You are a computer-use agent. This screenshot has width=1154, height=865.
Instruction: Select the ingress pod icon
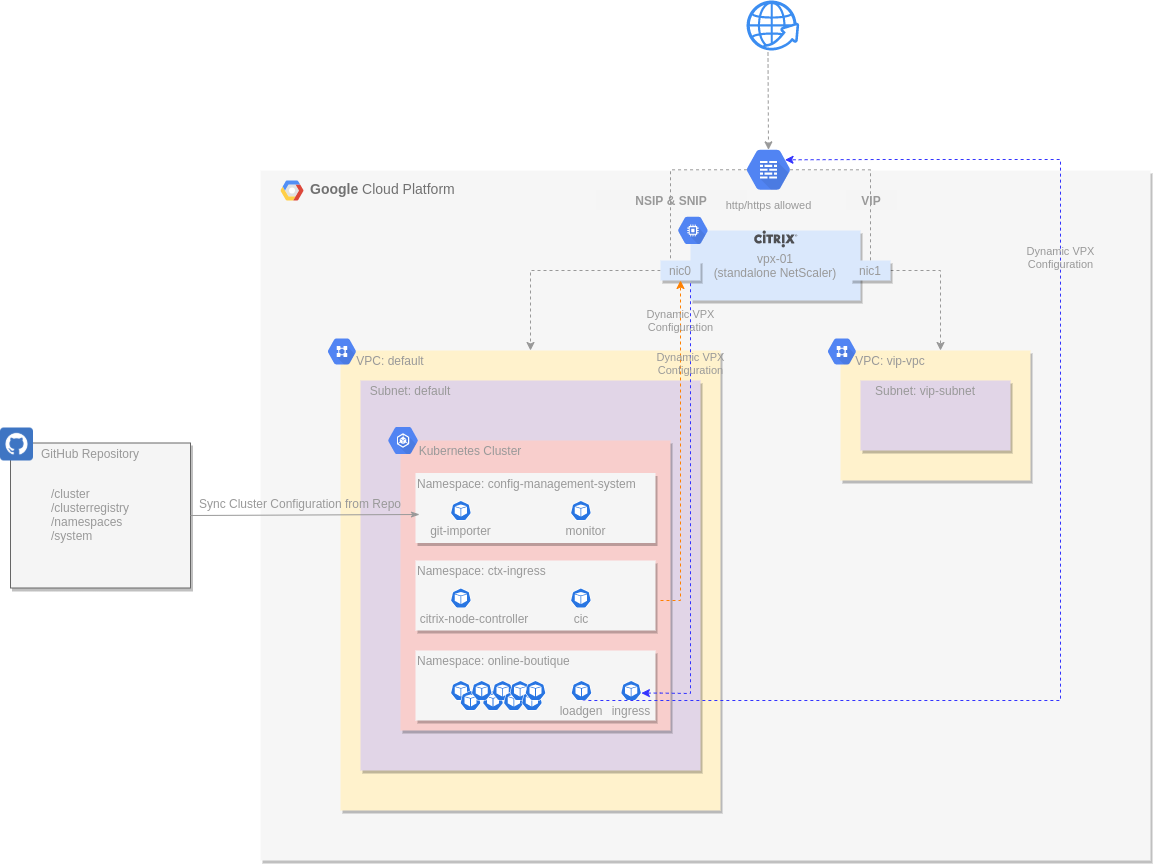tap(631, 691)
